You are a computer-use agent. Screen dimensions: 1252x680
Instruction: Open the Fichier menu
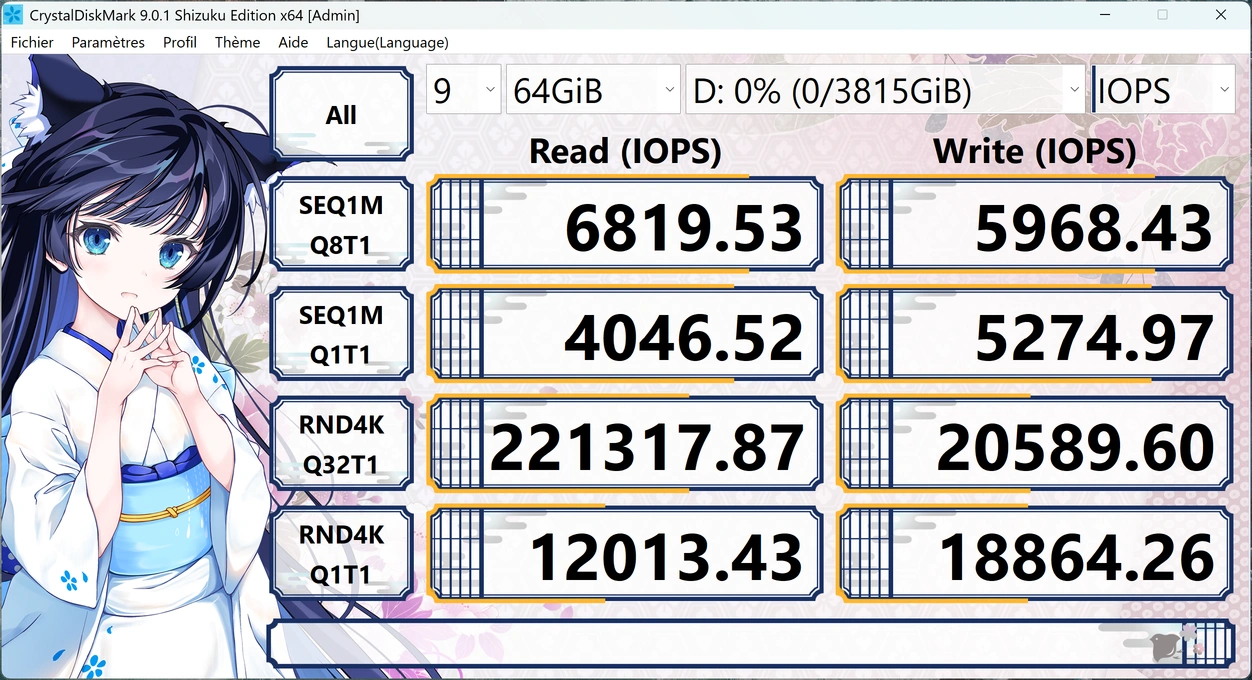point(32,42)
